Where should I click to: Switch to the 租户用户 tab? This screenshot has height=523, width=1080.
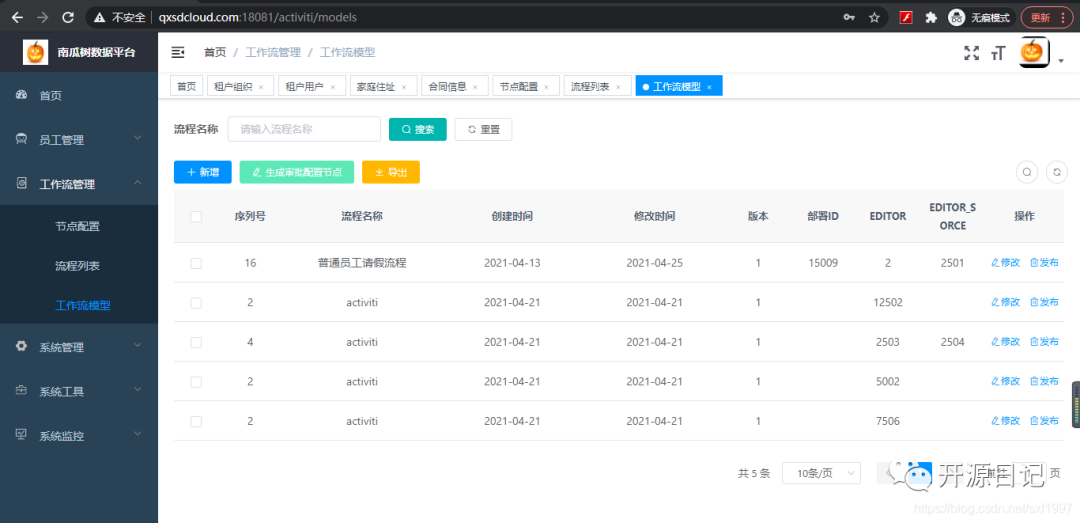click(x=312, y=86)
